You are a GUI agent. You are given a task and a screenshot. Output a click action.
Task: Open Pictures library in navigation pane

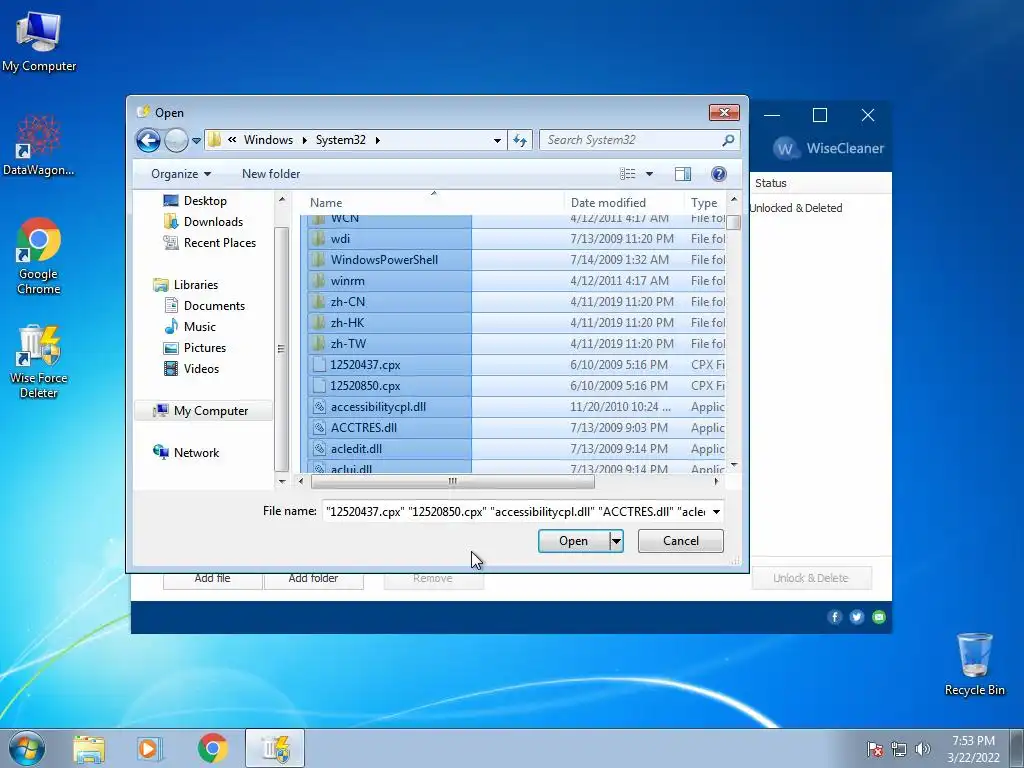pyautogui.click(x=204, y=347)
